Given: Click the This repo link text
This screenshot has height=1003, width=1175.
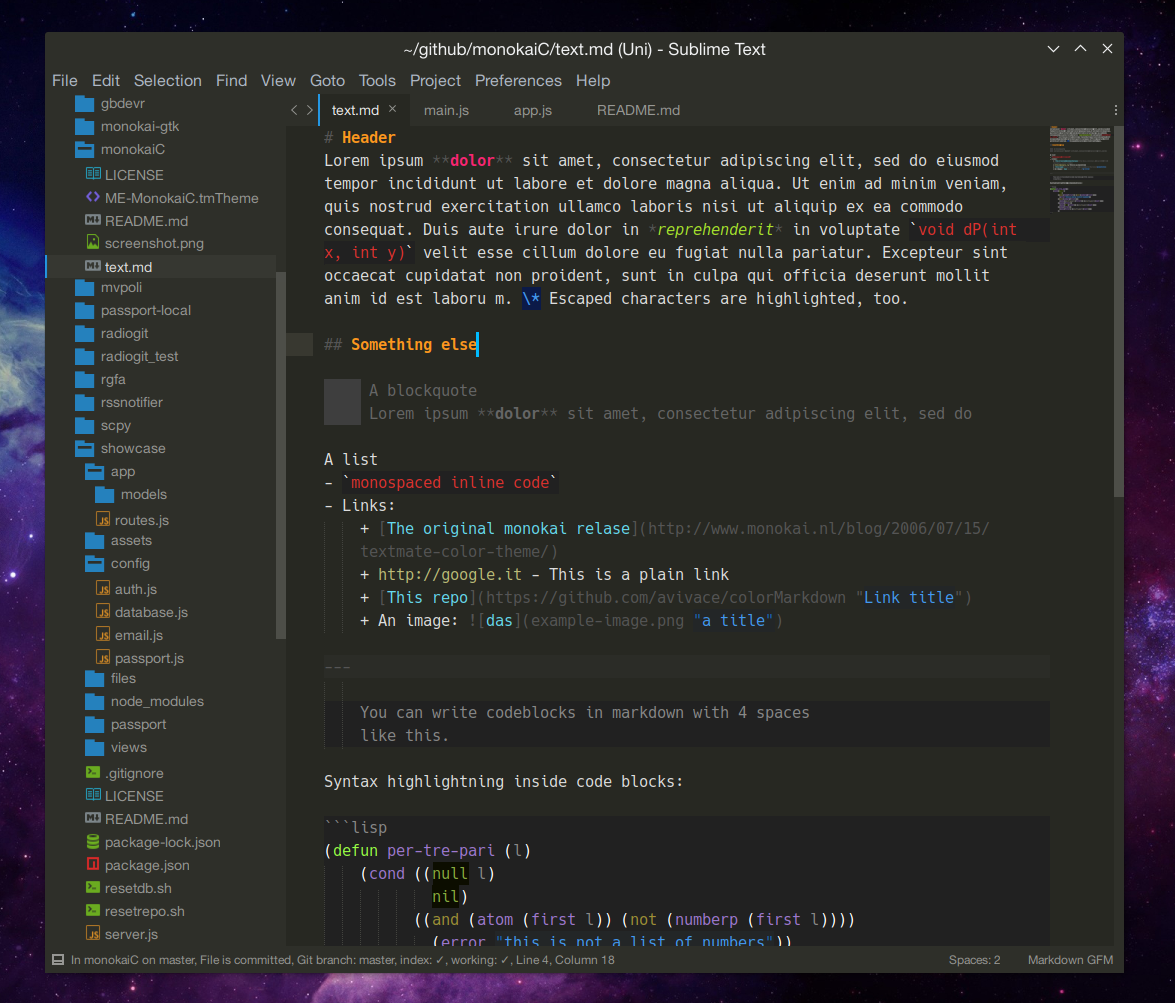Looking at the screenshot, I should pyautogui.click(x=427, y=597).
